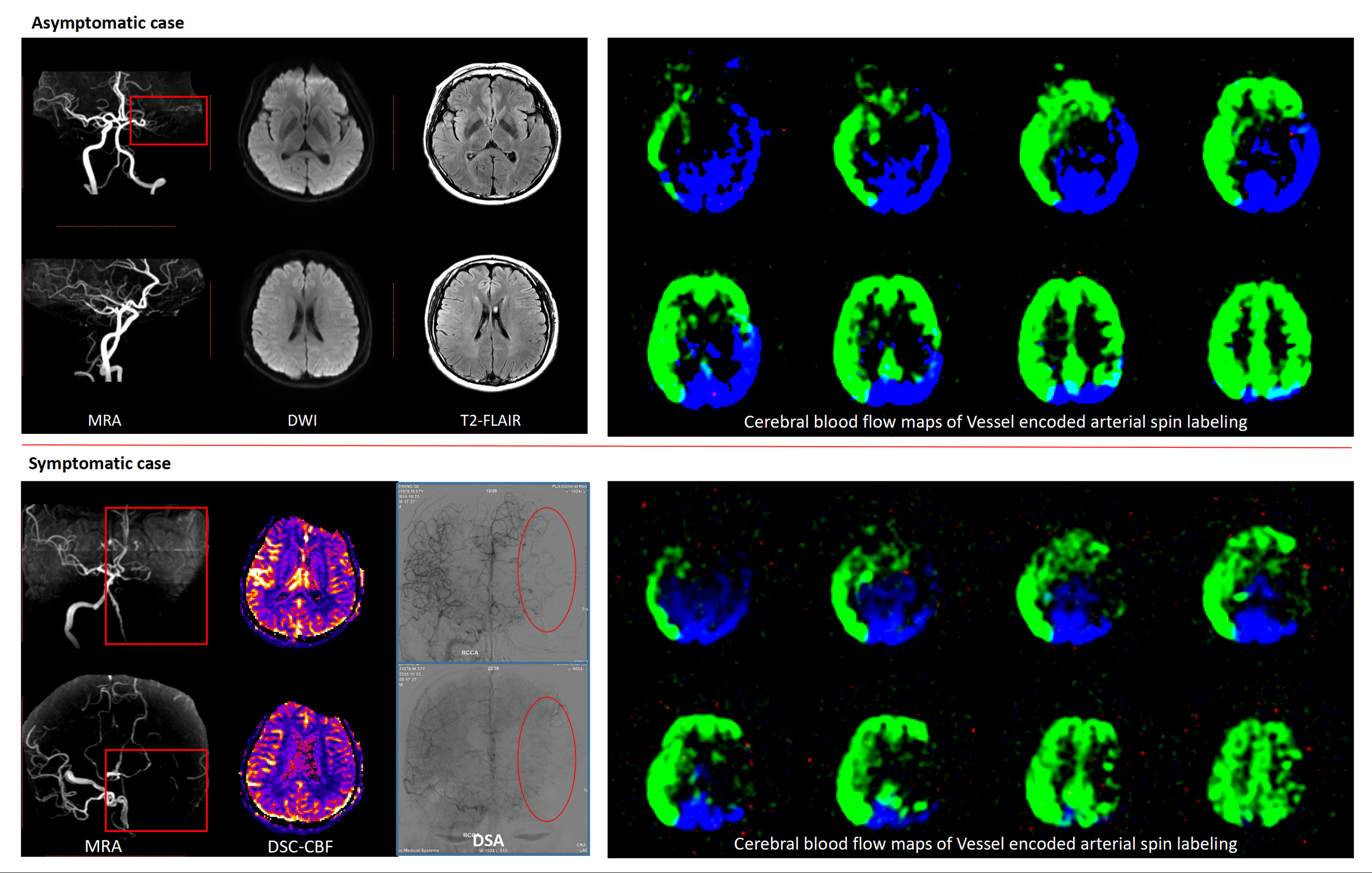
Task: Click the red box on asymptomatic top MRA
Action: click(169, 120)
